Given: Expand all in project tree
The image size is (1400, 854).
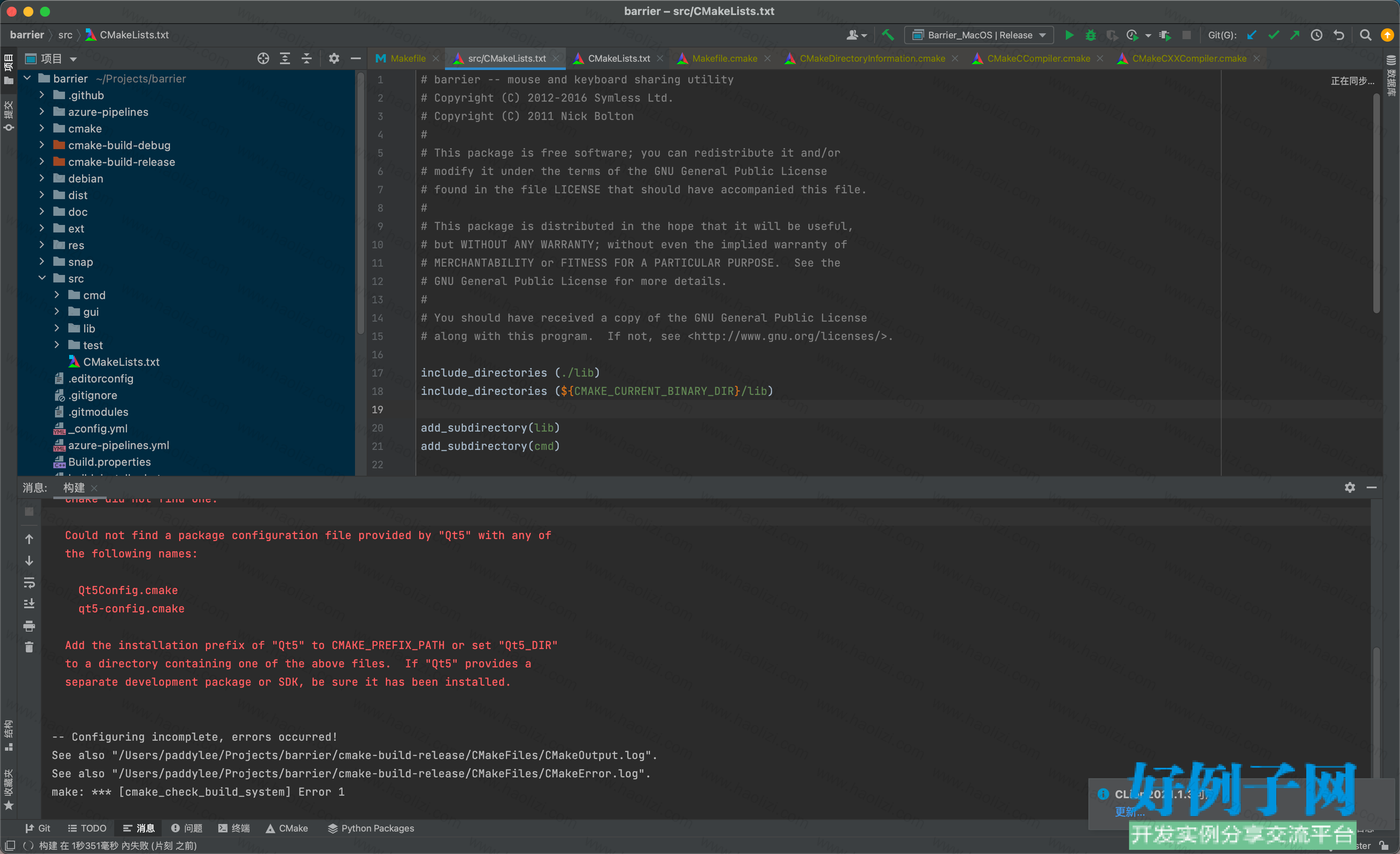Looking at the screenshot, I should click(x=285, y=58).
